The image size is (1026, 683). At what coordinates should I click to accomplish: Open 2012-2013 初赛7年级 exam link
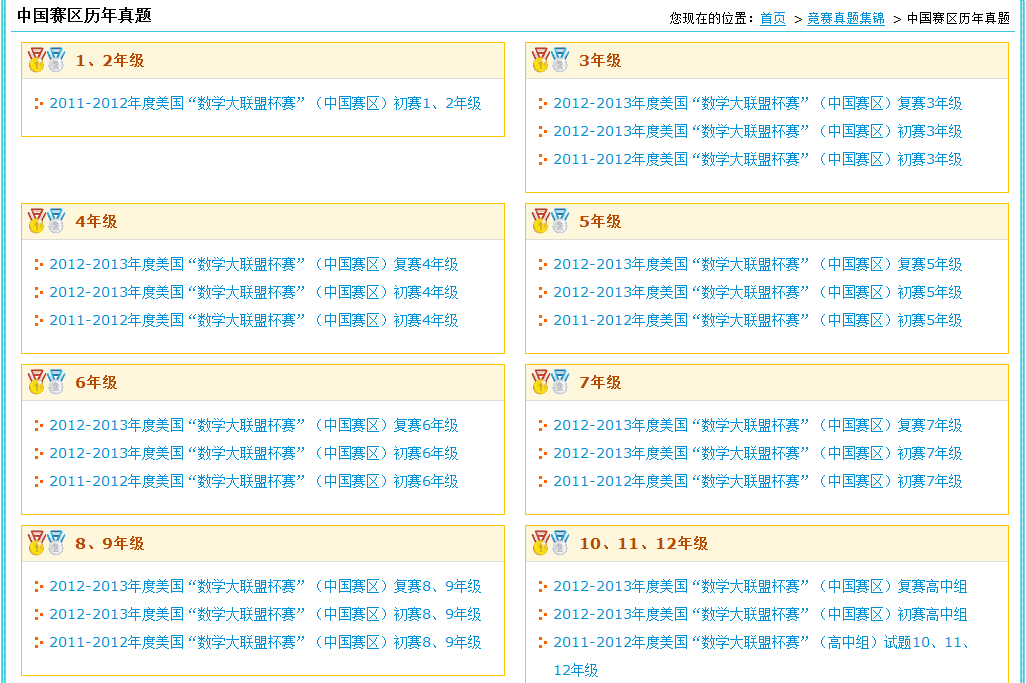tap(757, 453)
